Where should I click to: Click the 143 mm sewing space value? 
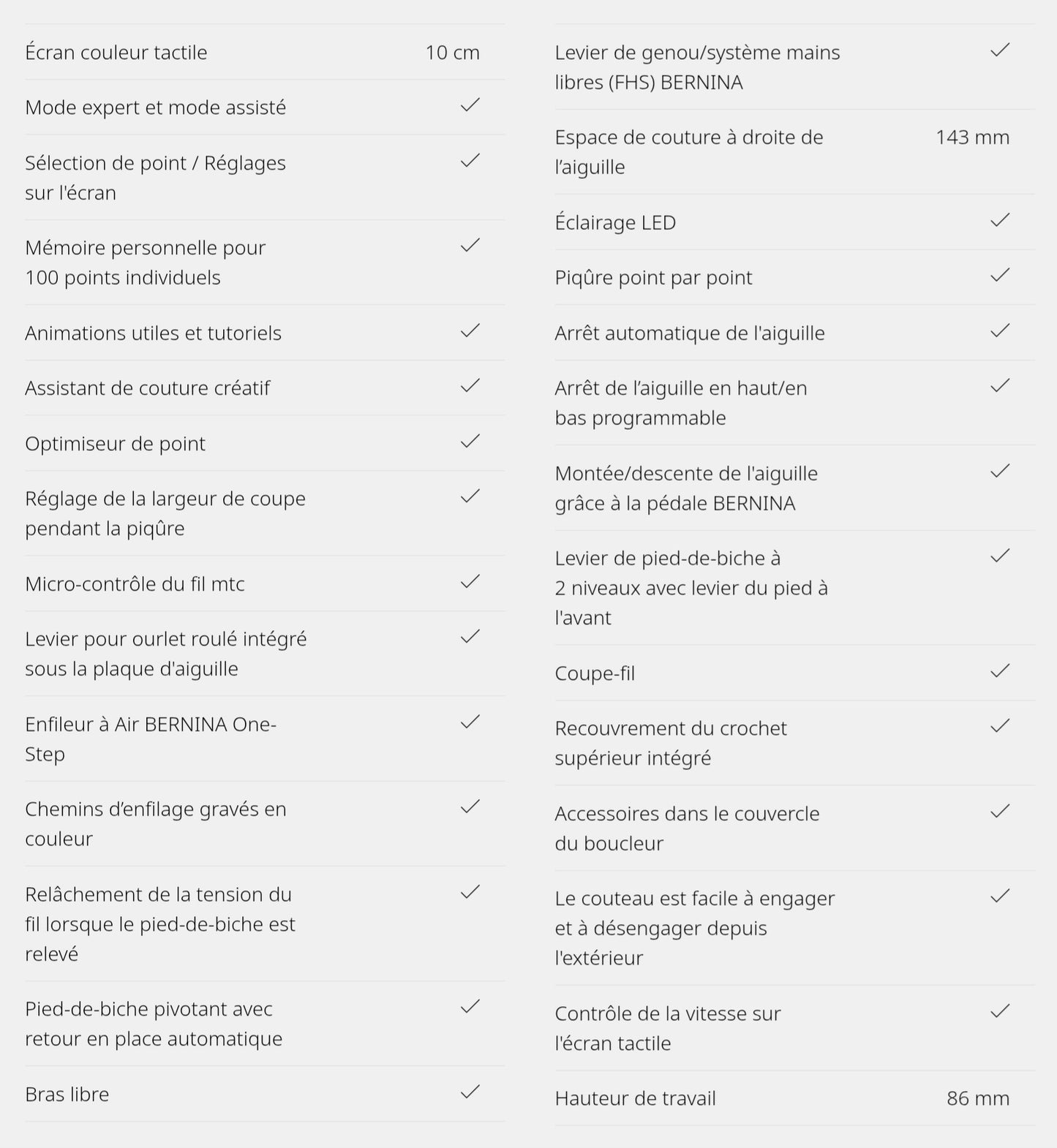tap(972, 137)
